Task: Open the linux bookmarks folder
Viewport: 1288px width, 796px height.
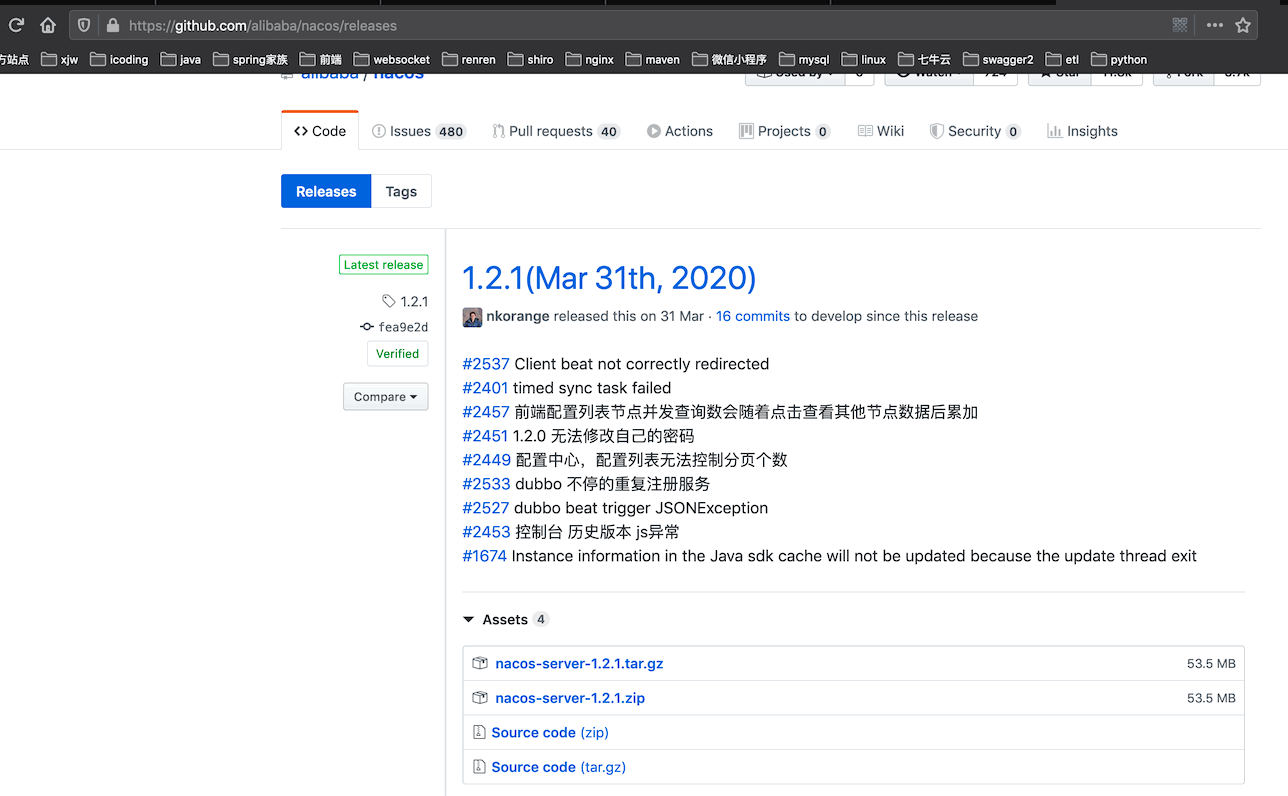Action: [x=864, y=59]
